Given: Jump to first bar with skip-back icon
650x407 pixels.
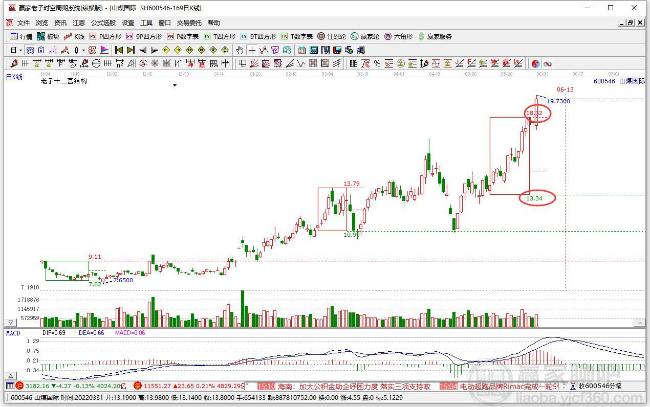Looking at the screenshot, I should [119, 50].
